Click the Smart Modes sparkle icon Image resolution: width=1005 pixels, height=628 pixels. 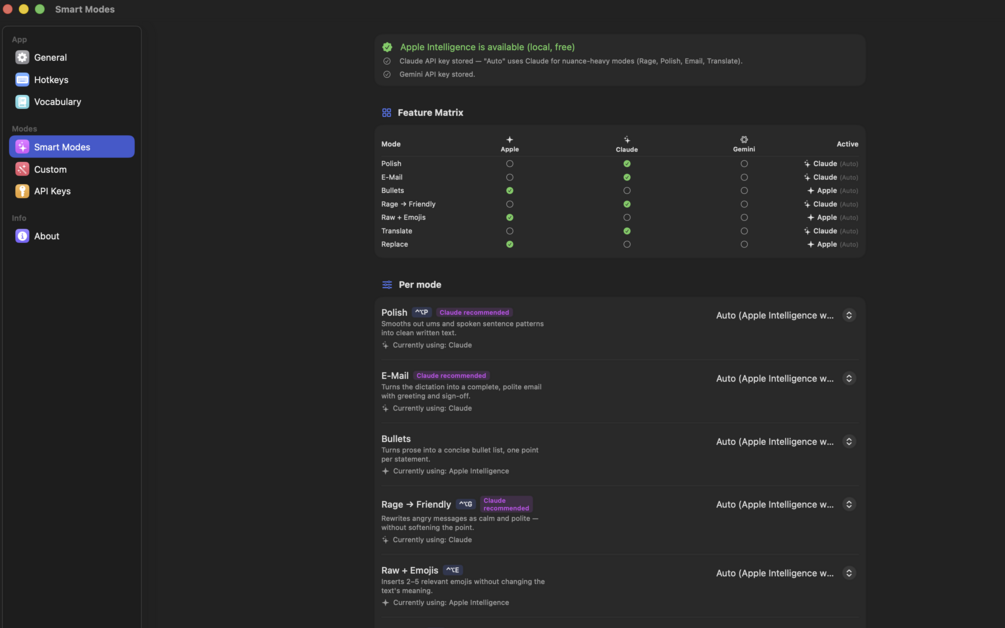coord(22,147)
